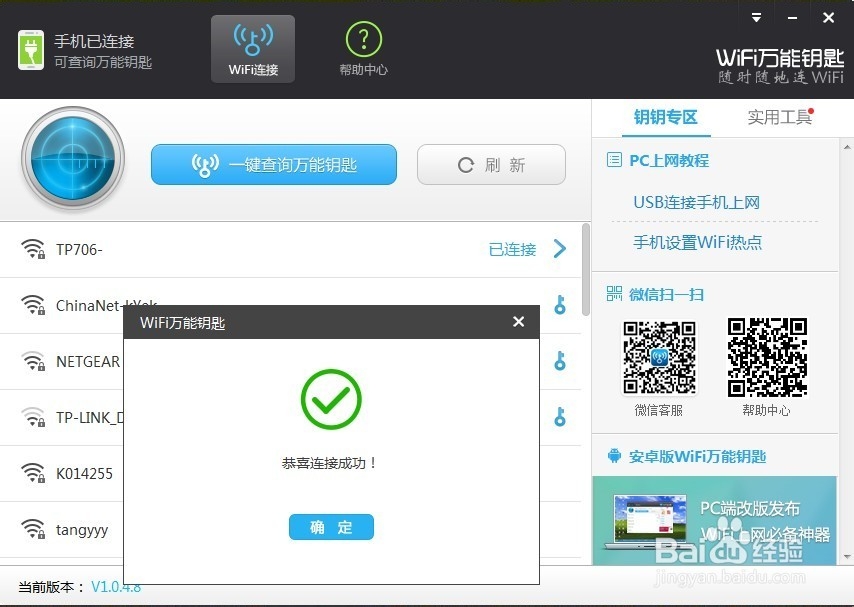Click the 已连接 status label
Image resolution: width=854 pixels, height=607 pixels.
[x=513, y=250]
